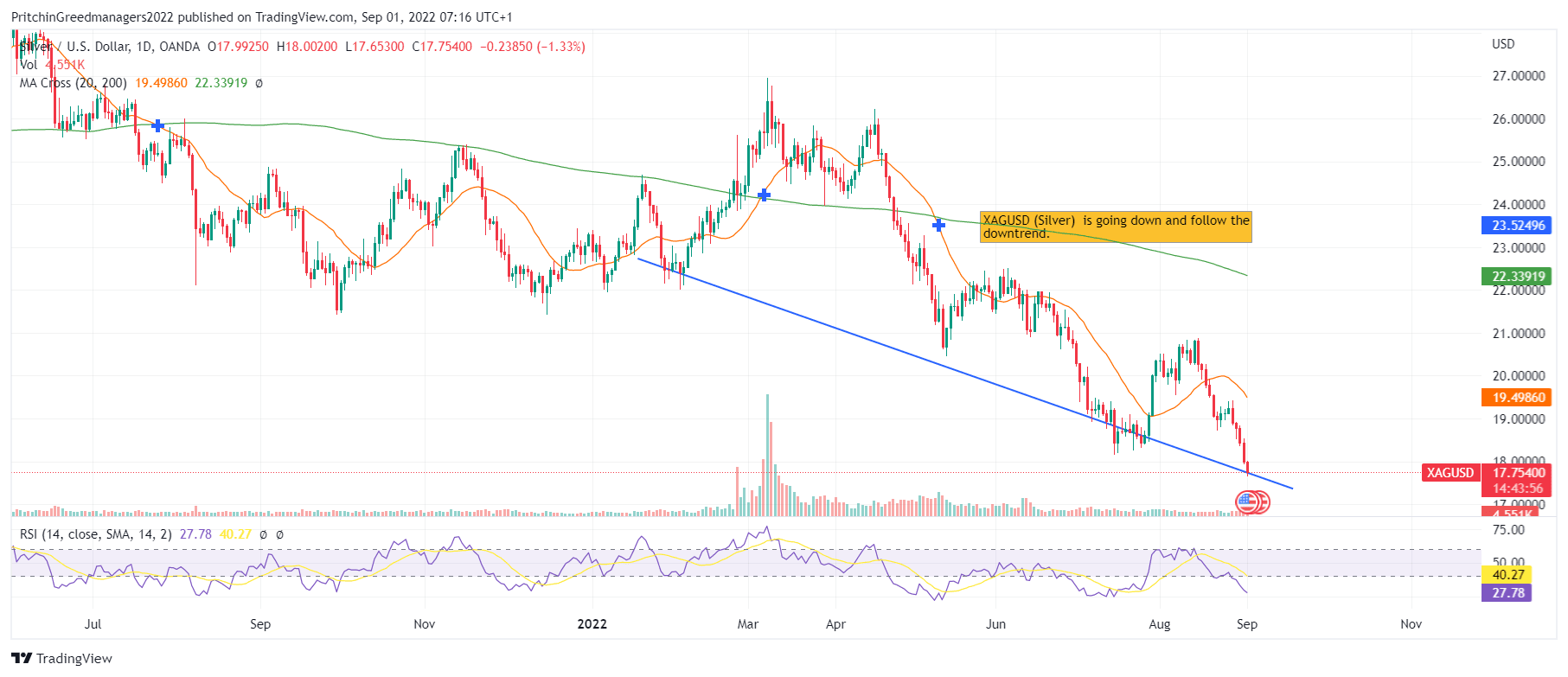Click the 27.00000 price axis tick
Screen dimensions: 1568x677
(x=1519, y=76)
